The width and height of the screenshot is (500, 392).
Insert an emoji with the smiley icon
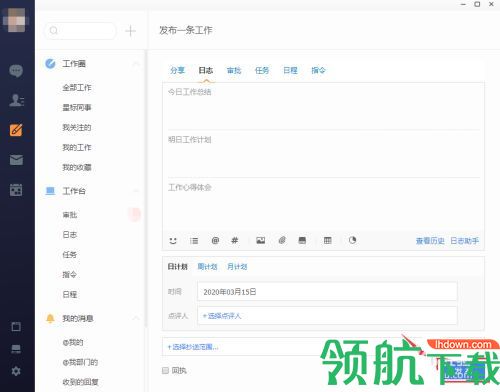point(173,240)
